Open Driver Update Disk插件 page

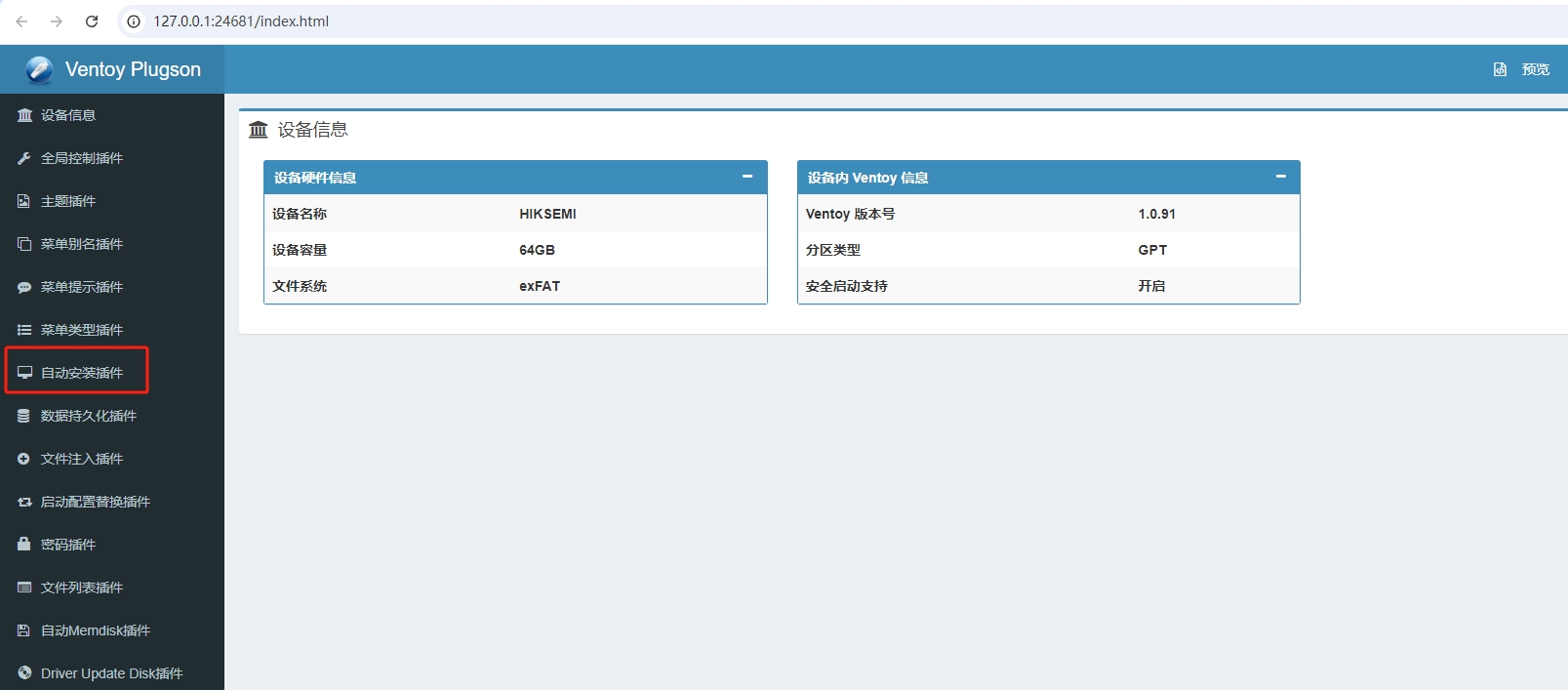(111, 673)
